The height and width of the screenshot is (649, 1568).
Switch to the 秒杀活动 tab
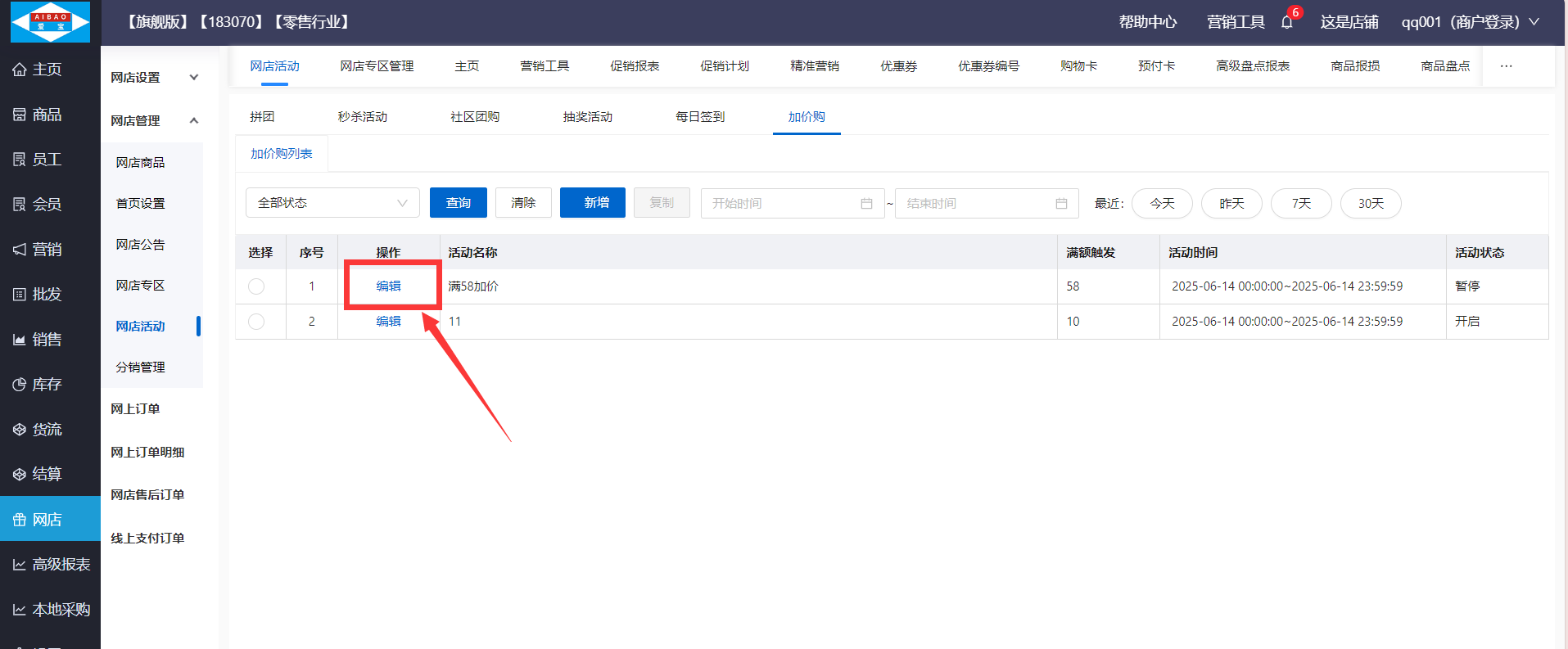click(x=362, y=117)
